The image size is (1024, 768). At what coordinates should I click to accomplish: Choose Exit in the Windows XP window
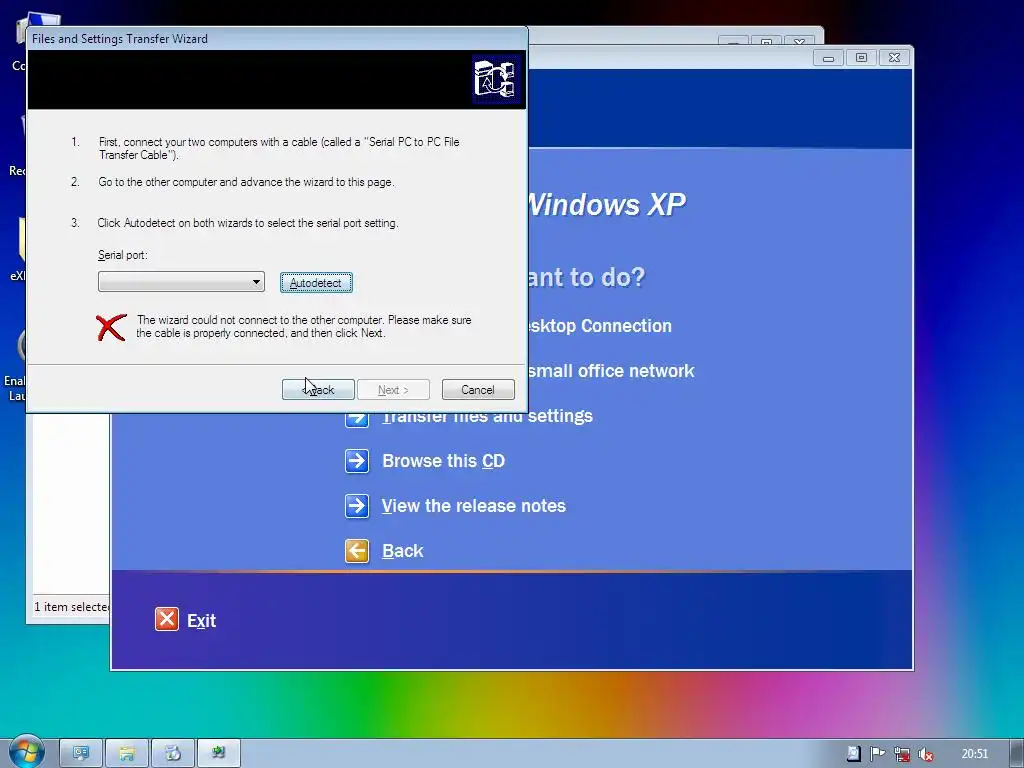coord(201,620)
